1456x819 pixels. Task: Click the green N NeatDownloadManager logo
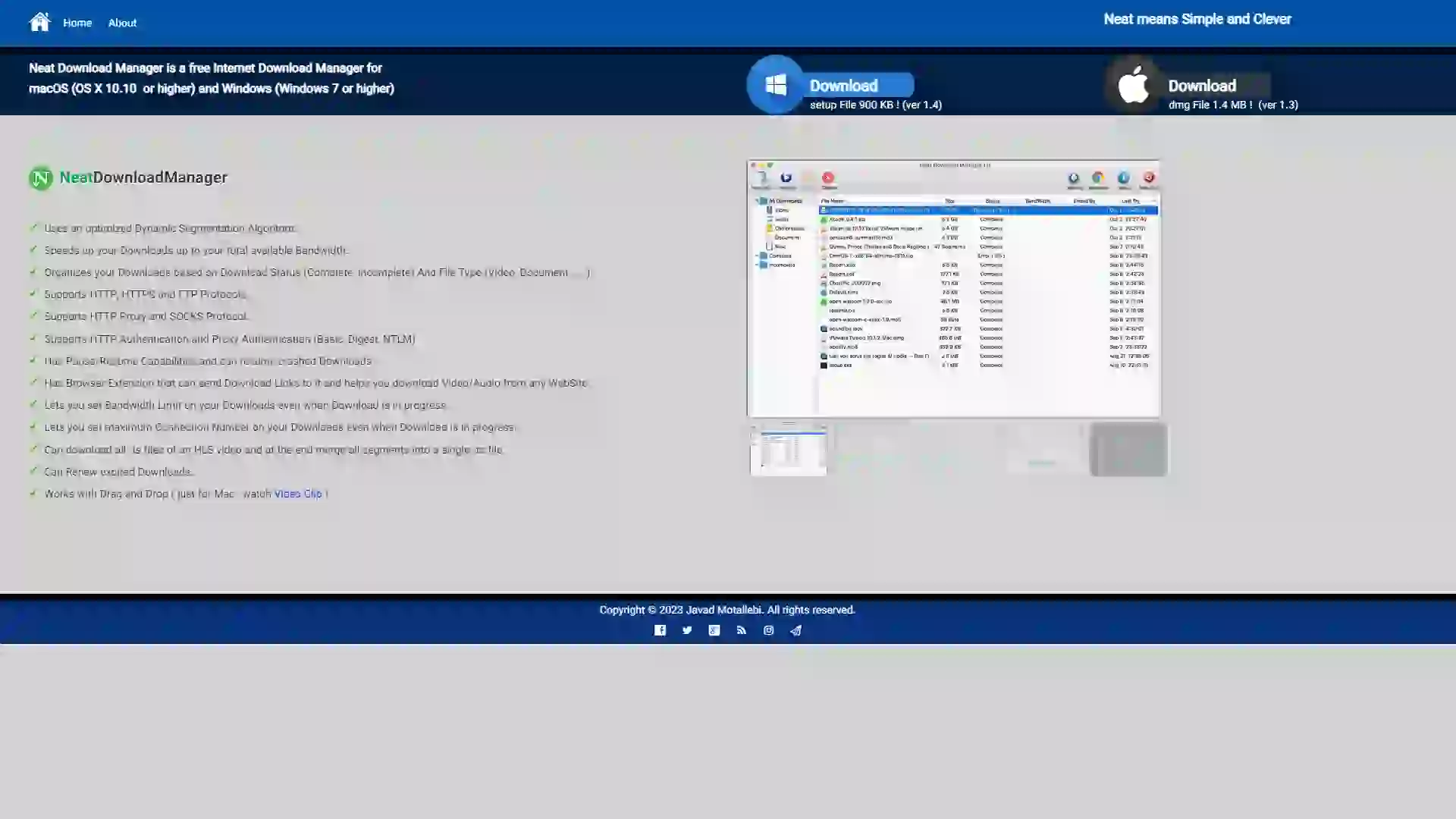pos(41,178)
